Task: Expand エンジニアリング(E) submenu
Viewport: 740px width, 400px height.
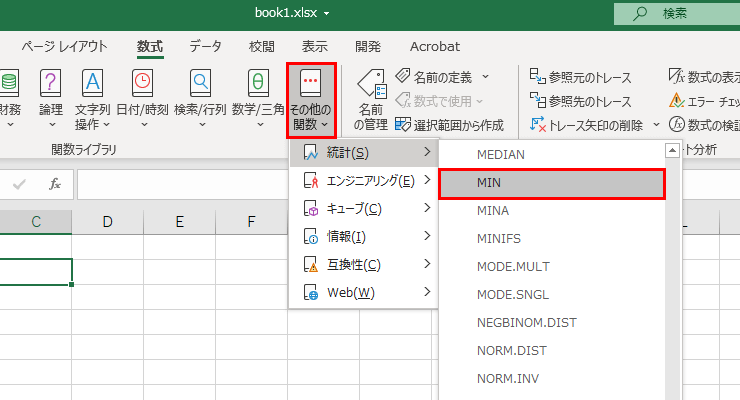Action: click(364, 181)
